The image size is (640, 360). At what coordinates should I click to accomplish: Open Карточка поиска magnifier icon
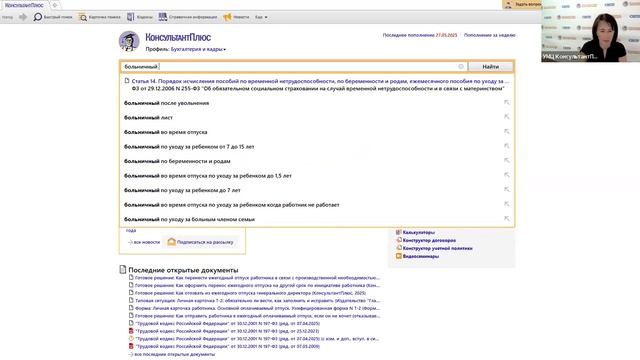tap(83, 17)
